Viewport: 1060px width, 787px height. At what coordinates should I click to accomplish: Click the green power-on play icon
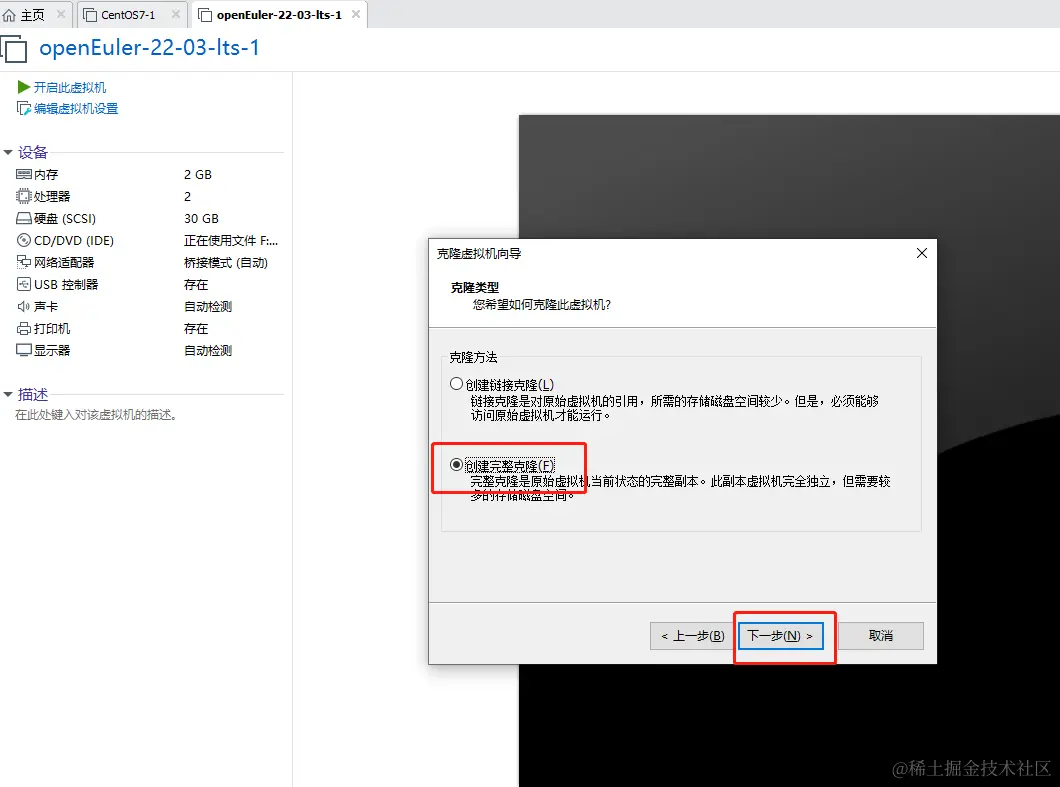24,87
